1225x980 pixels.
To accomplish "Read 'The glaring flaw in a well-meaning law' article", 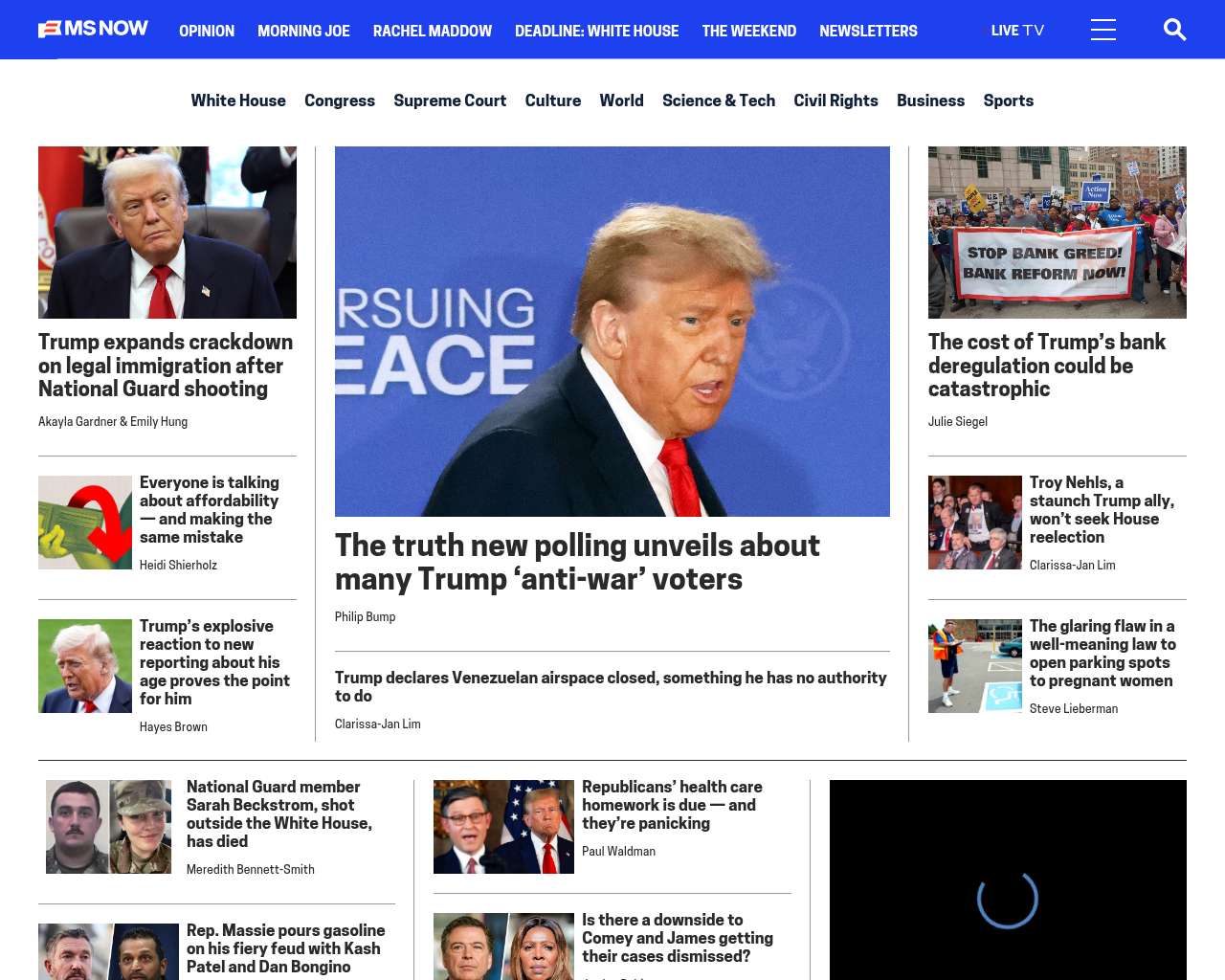I will coord(1102,654).
